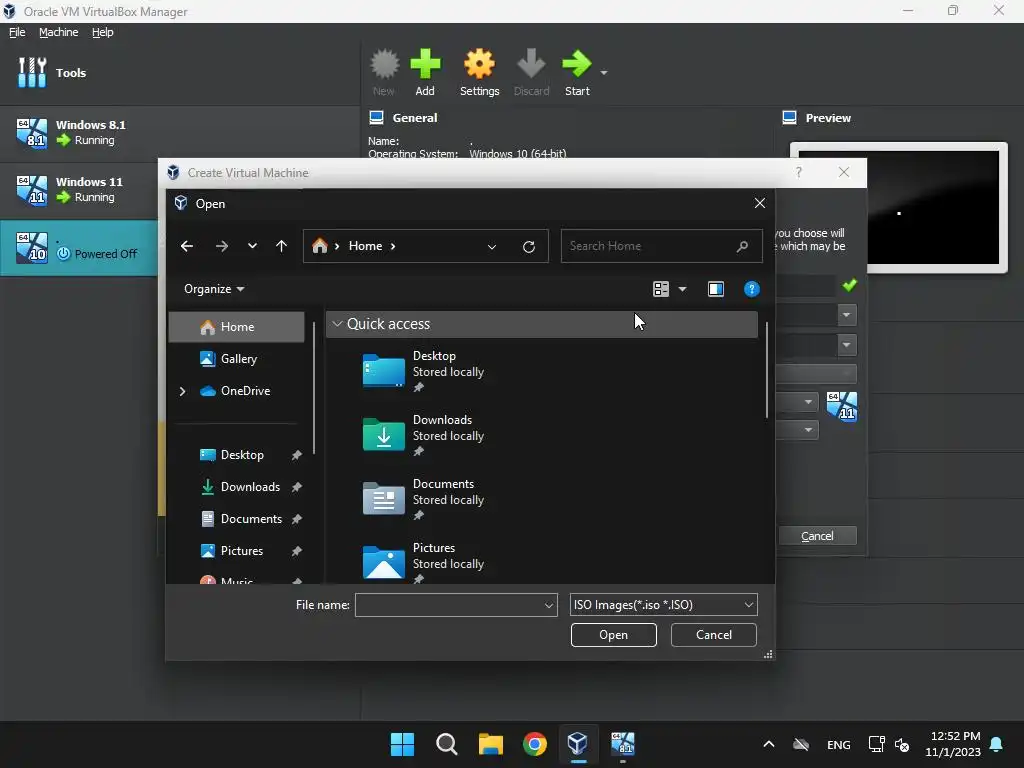Go back in the Open dialog
Screen dimensions: 1024x768
(187, 246)
